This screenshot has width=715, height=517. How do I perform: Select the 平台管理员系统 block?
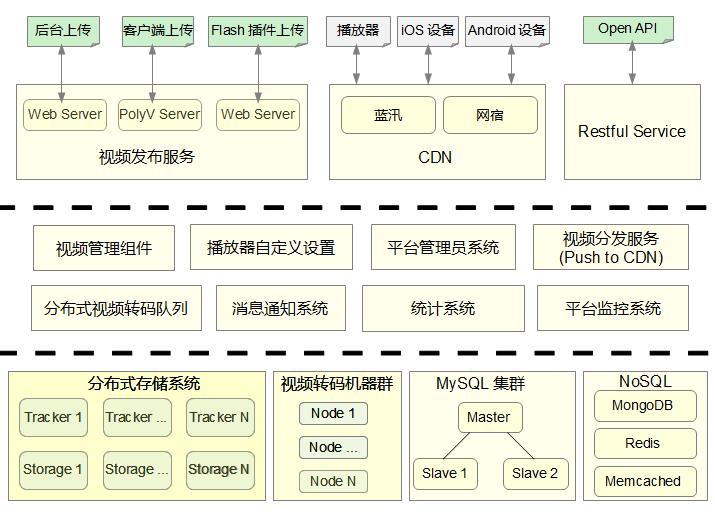(443, 247)
